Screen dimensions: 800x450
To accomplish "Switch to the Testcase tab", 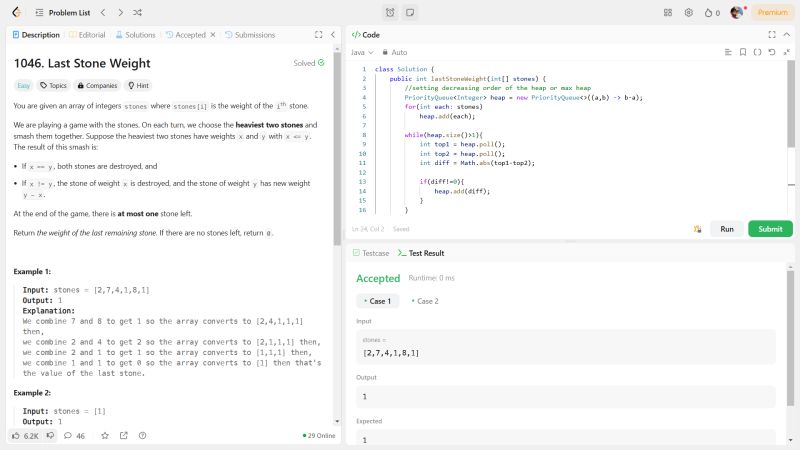I will pyautogui.click(x=371, y=253).
